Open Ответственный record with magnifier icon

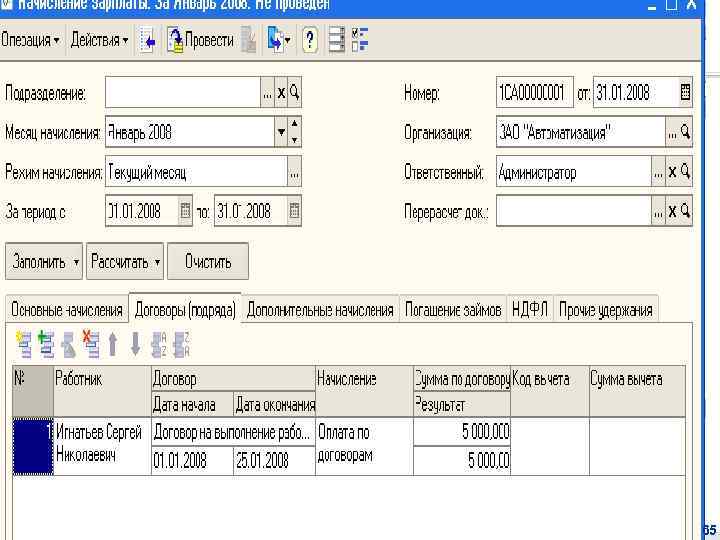tap(686, 172)
